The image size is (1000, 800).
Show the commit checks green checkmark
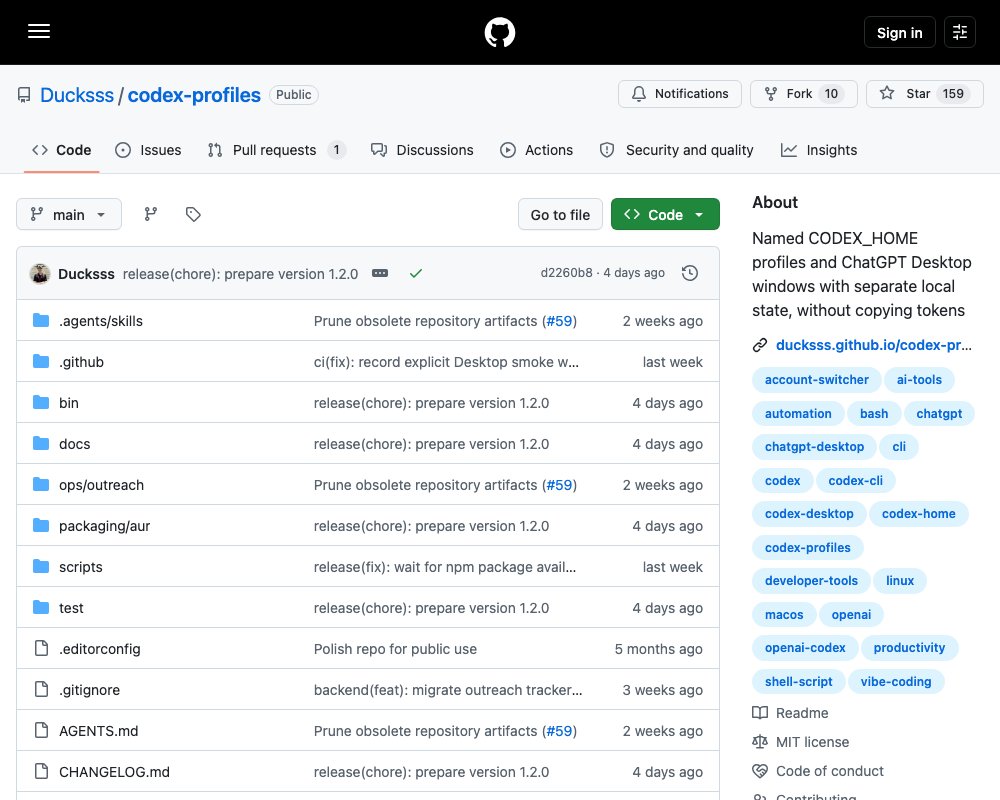click(x=416, y=273)
